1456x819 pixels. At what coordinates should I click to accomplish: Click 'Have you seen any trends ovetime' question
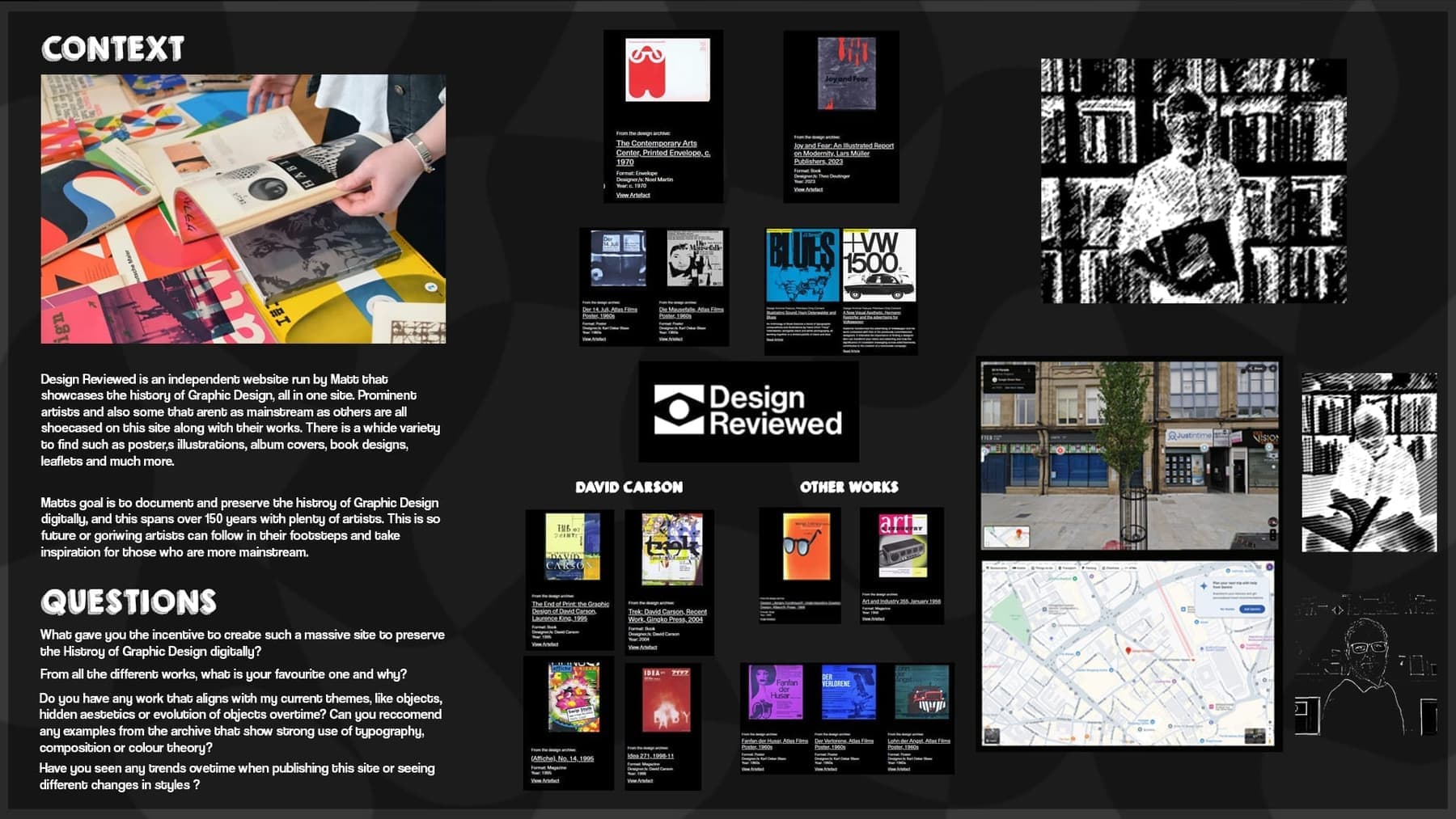(x=237, y=776)
